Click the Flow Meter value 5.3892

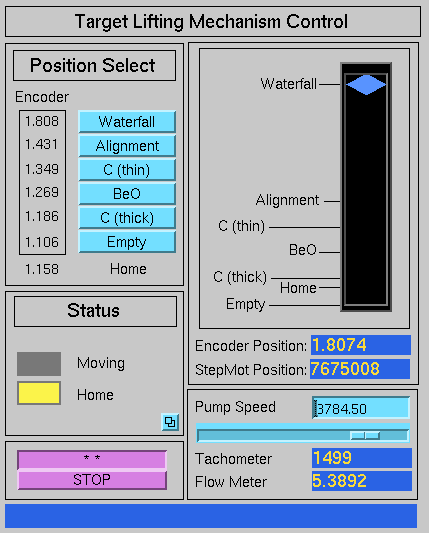pos(362,481)
